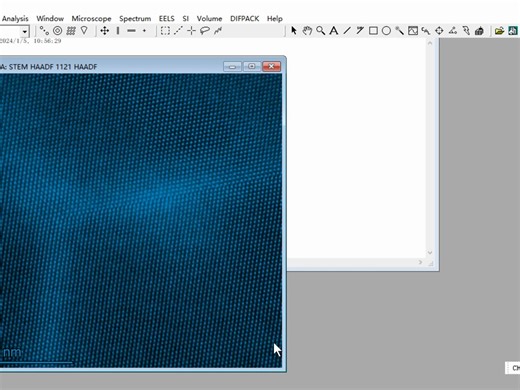
Task: Select the line annotation tool
Action: click(x=347, y=31)
